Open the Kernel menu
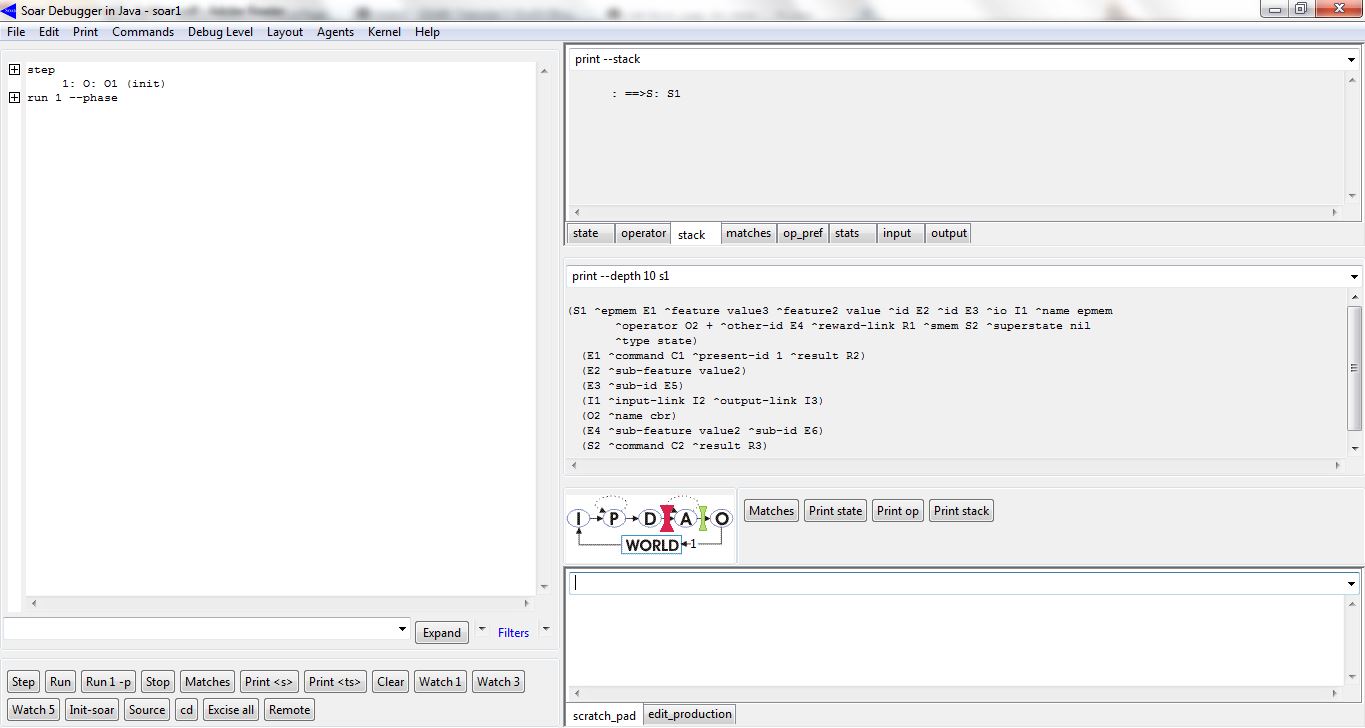This screenshot has width=1365, height=728. (384, 32)
